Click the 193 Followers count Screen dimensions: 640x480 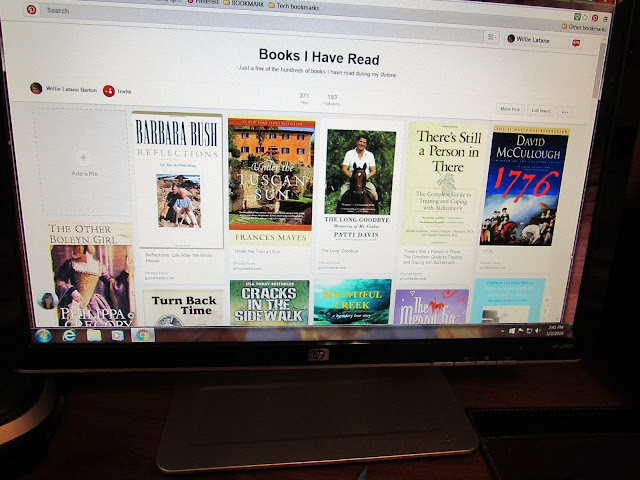point(332,100)
